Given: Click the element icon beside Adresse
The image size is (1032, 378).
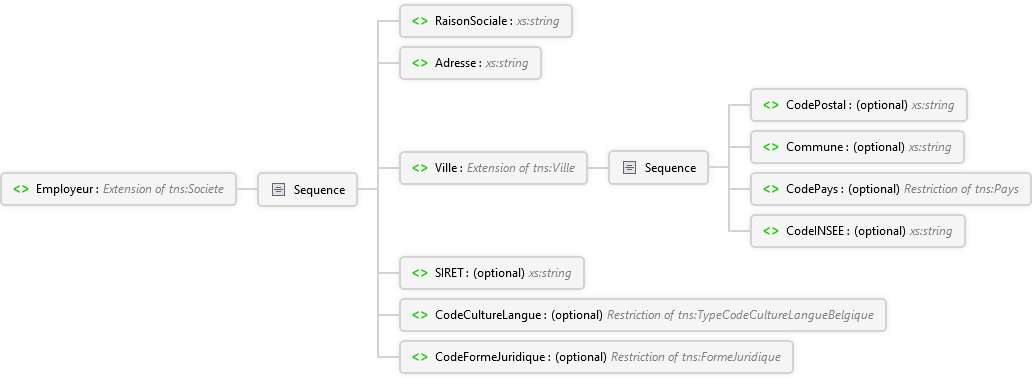Looking at the screenshot, I should point(420,63).
